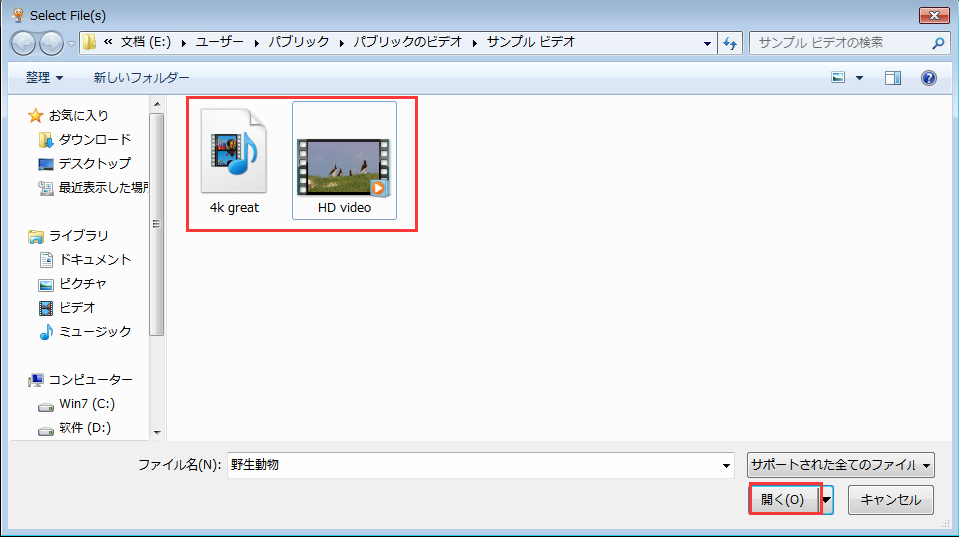Click the search magnifier icon
The width and height of the screenshot is (959, 537).
pyautogui.click(x=938, y=43)
